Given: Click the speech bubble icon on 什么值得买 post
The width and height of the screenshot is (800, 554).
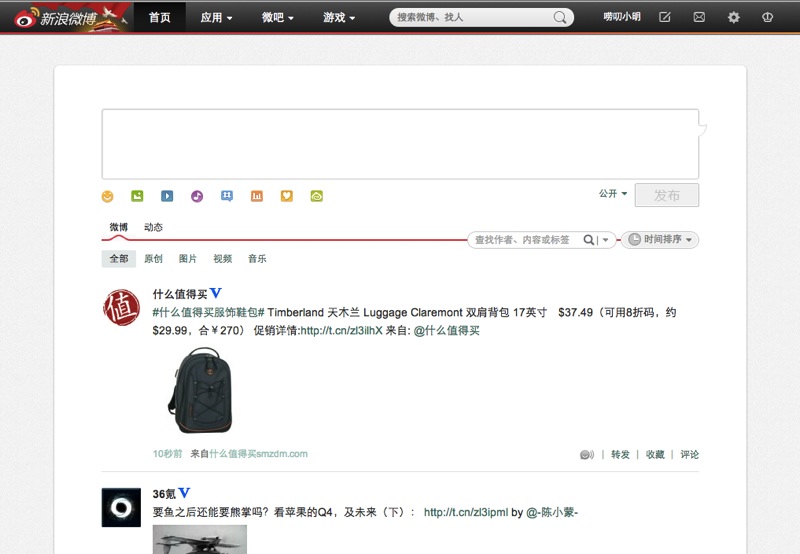Looking at the screenshot, I should point(587,455).
